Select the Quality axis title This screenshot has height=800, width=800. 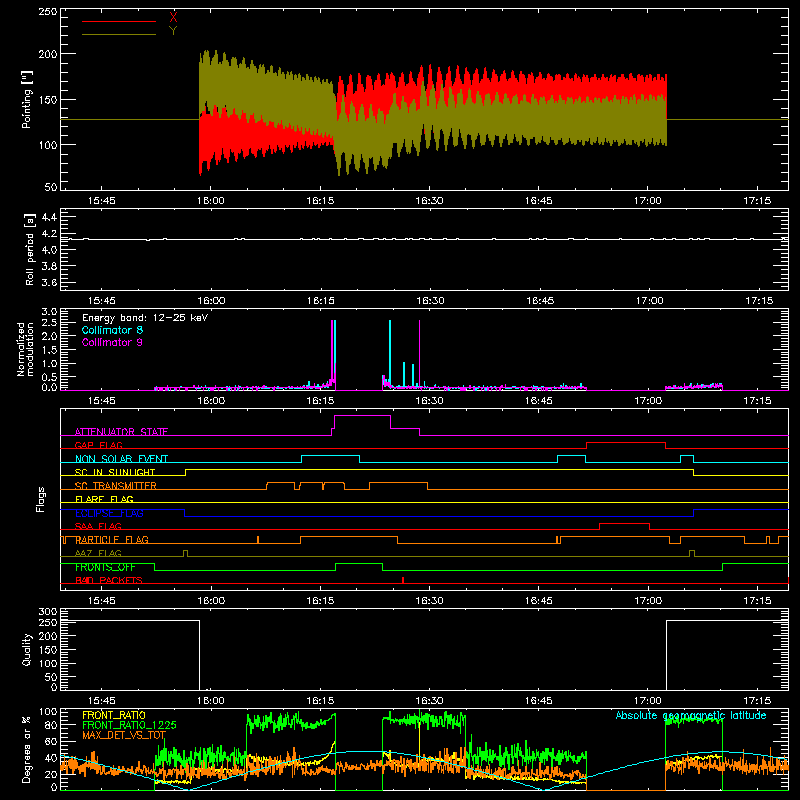pos(27,649)
